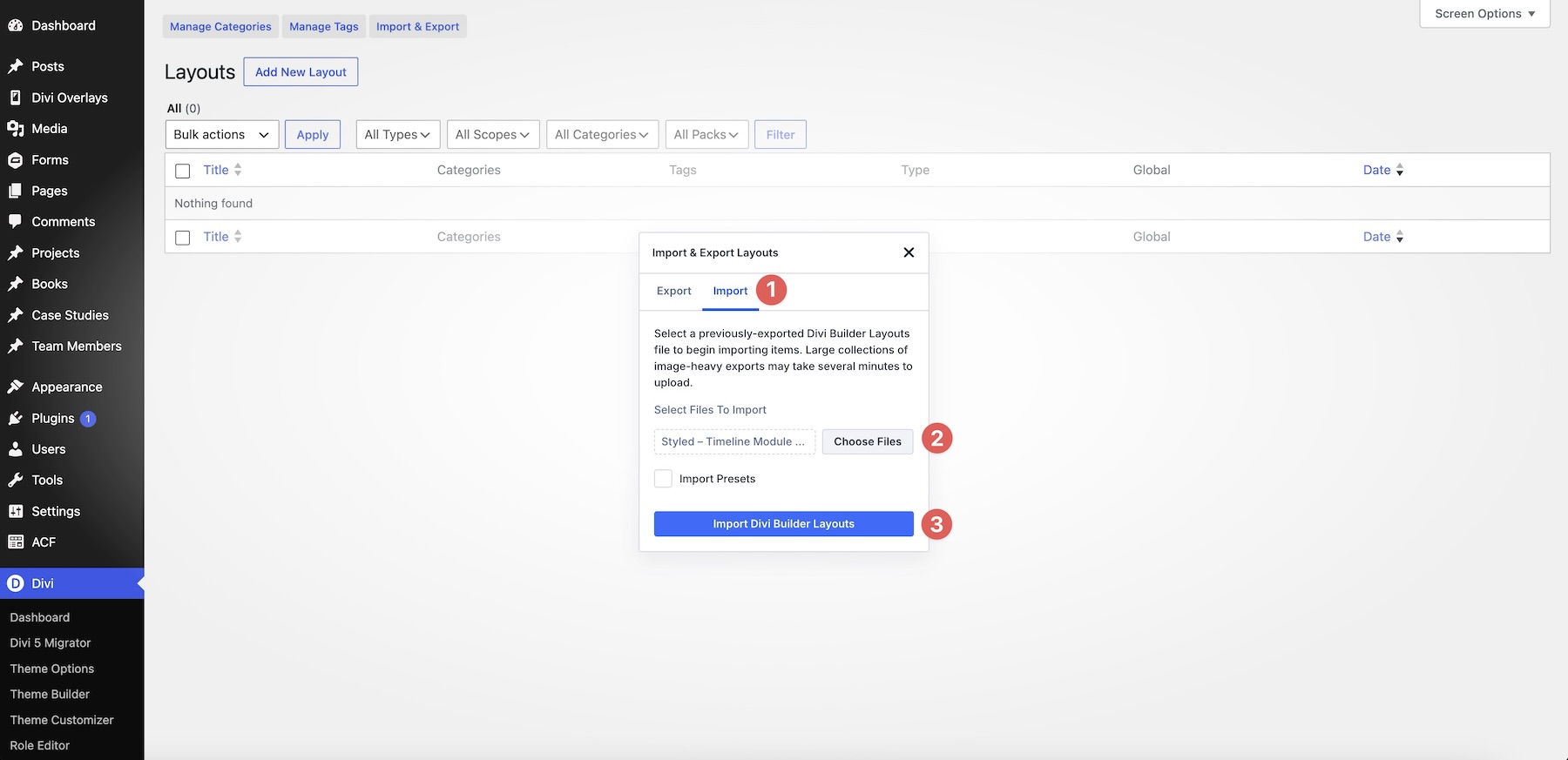Screen dimensions: 1568x760
Task: Click the Plugins plug icon
Action: 15,419
